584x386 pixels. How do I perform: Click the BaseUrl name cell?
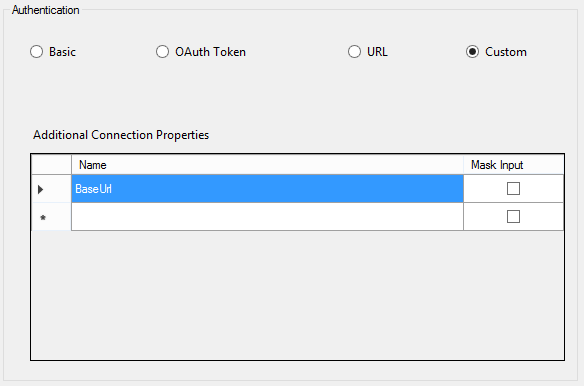coord(267,189)
